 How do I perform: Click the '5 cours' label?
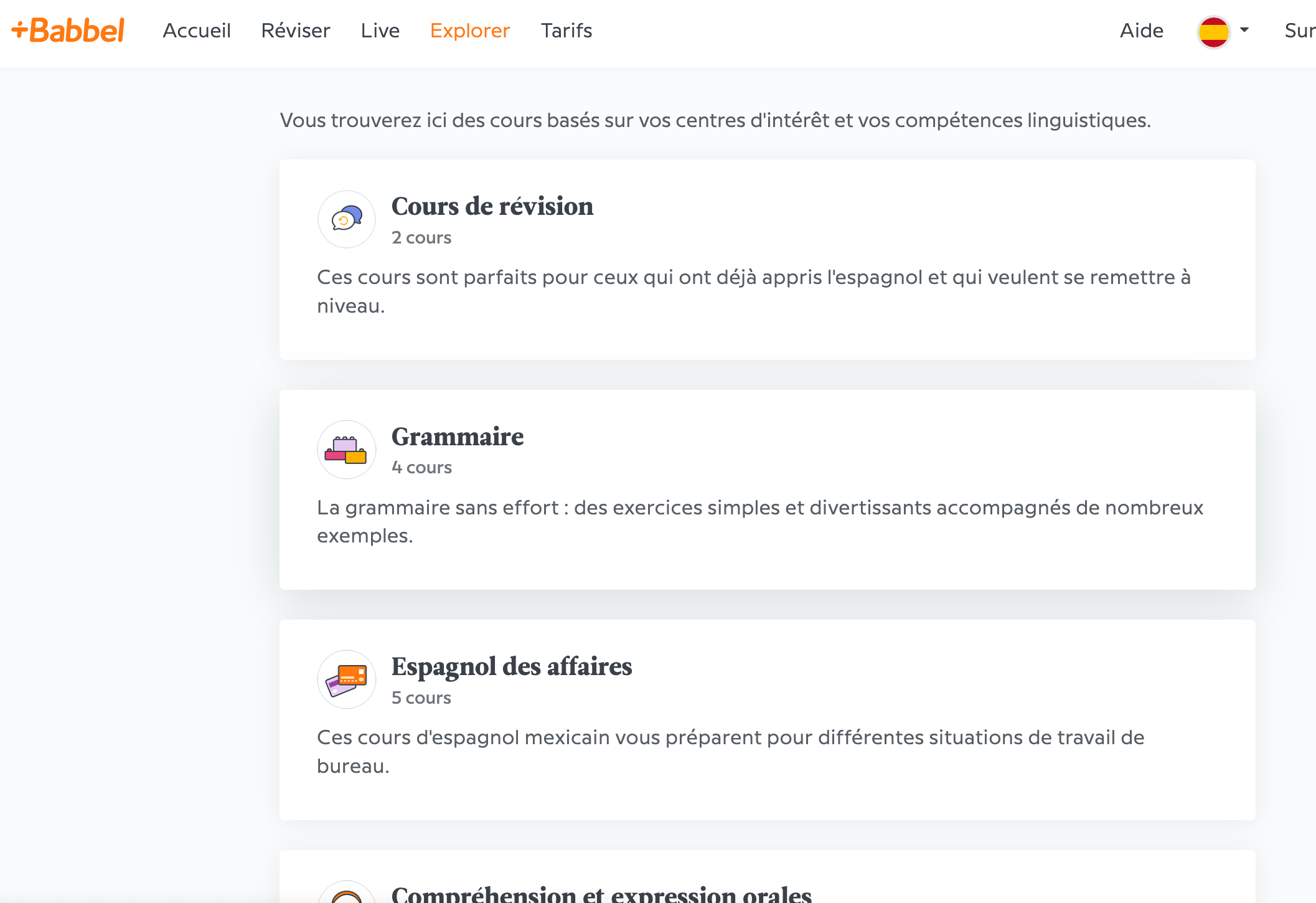click(421, 698)
